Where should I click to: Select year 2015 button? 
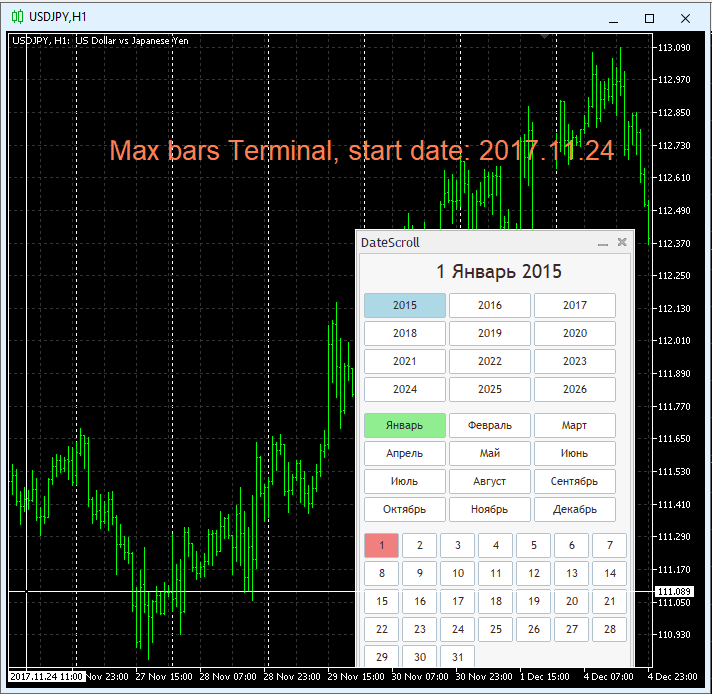click(405, 305)
